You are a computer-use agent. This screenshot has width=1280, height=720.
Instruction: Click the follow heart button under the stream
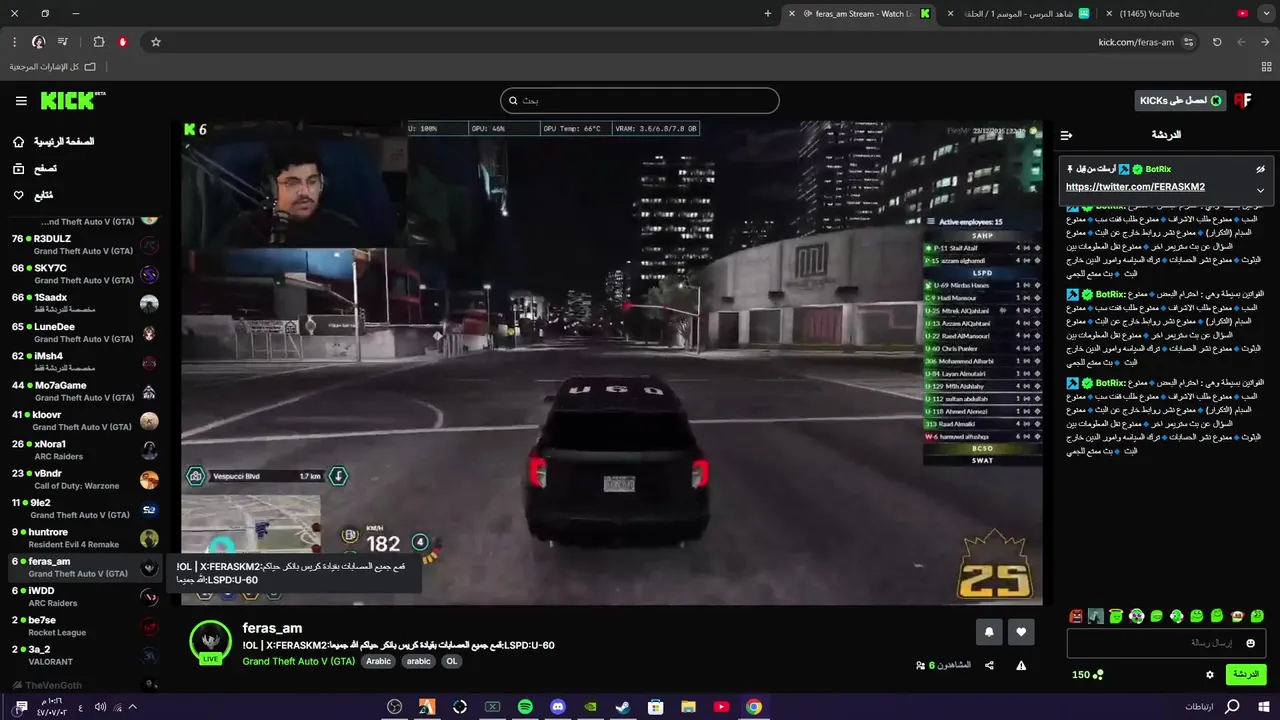pos(1021,631)
